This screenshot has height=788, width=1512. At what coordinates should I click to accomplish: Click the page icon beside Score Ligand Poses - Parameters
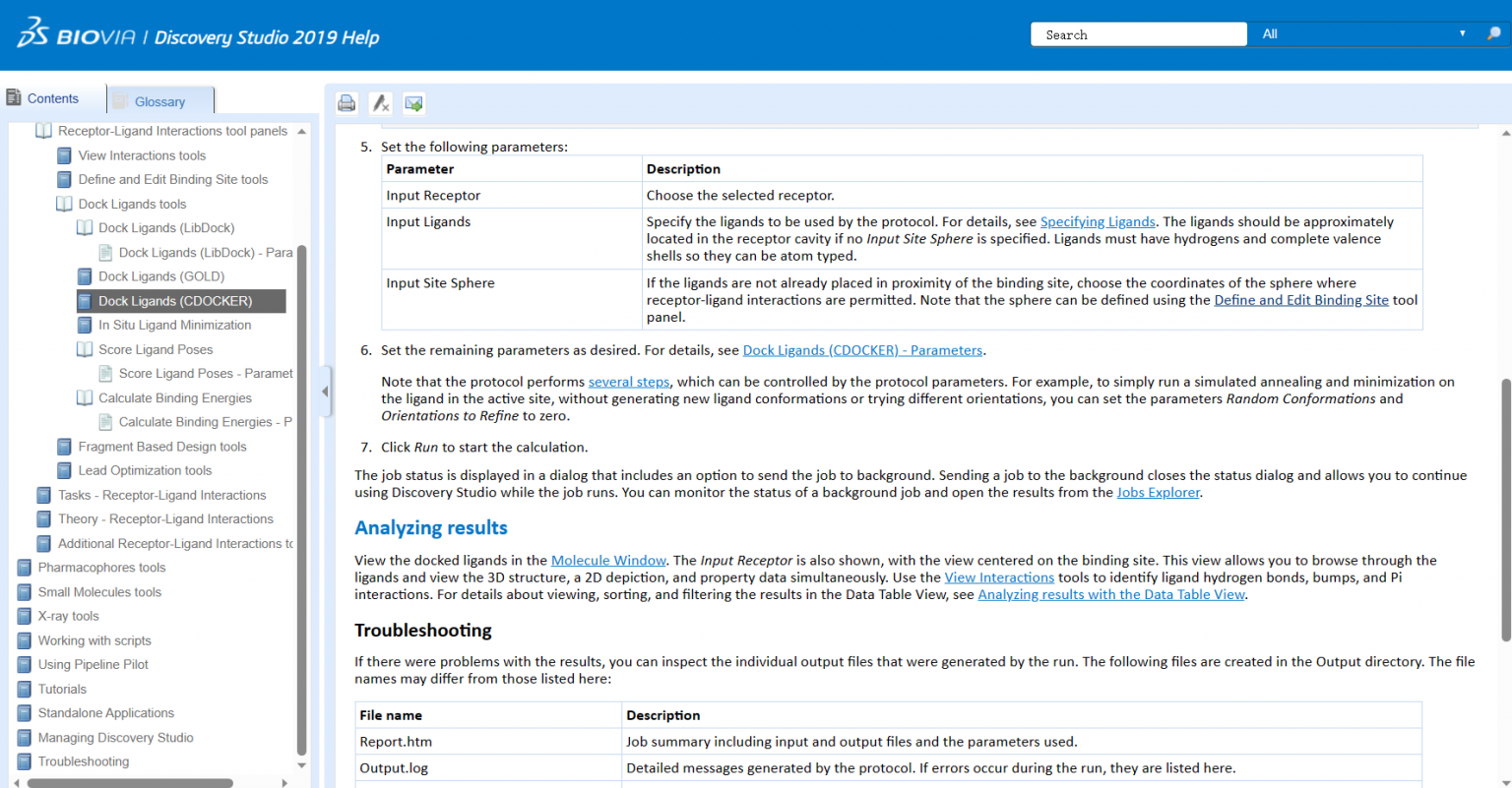click(105, 374)
